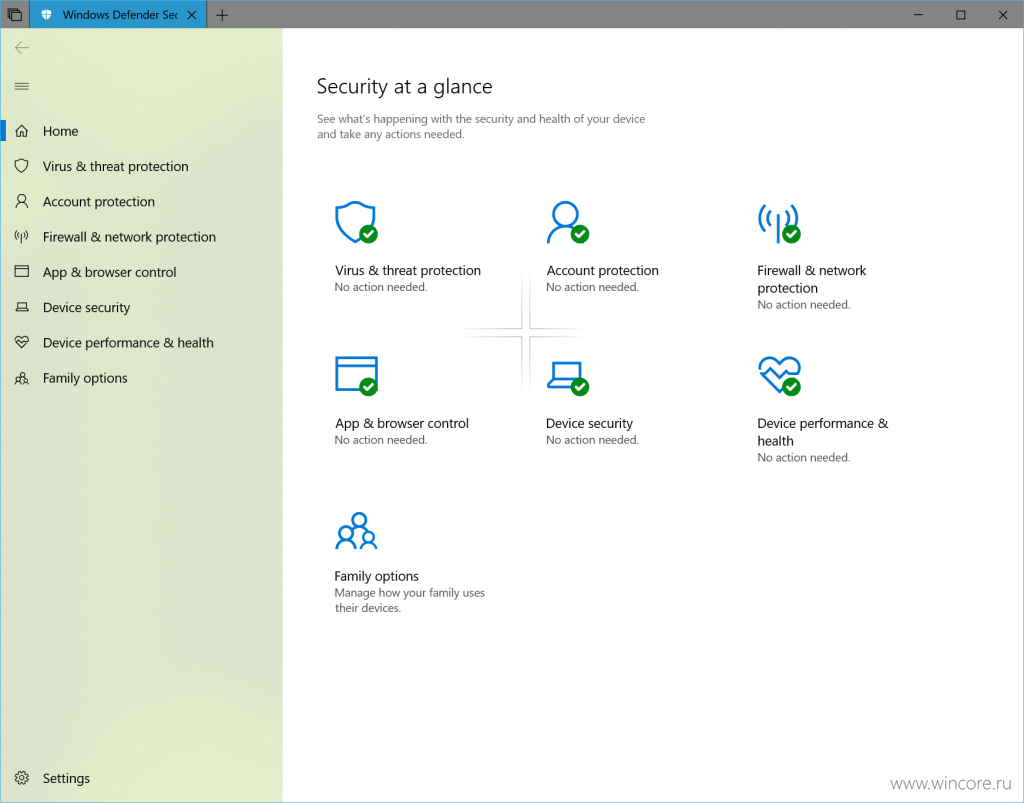Close the Windows Defender Security tab

192,15
